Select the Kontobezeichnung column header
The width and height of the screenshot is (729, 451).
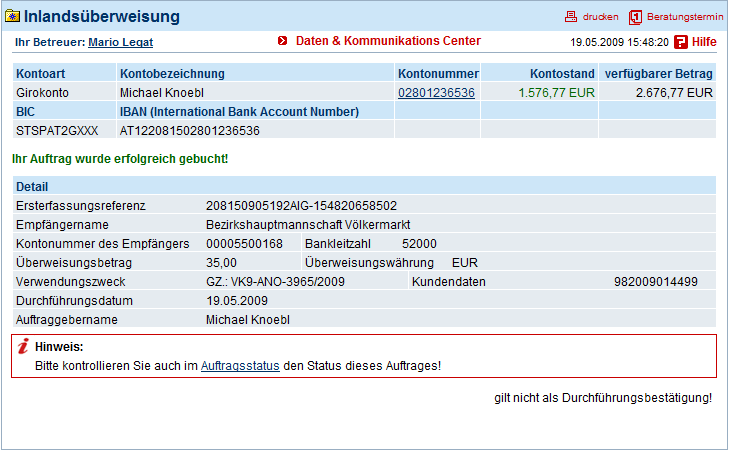point(172,73)
